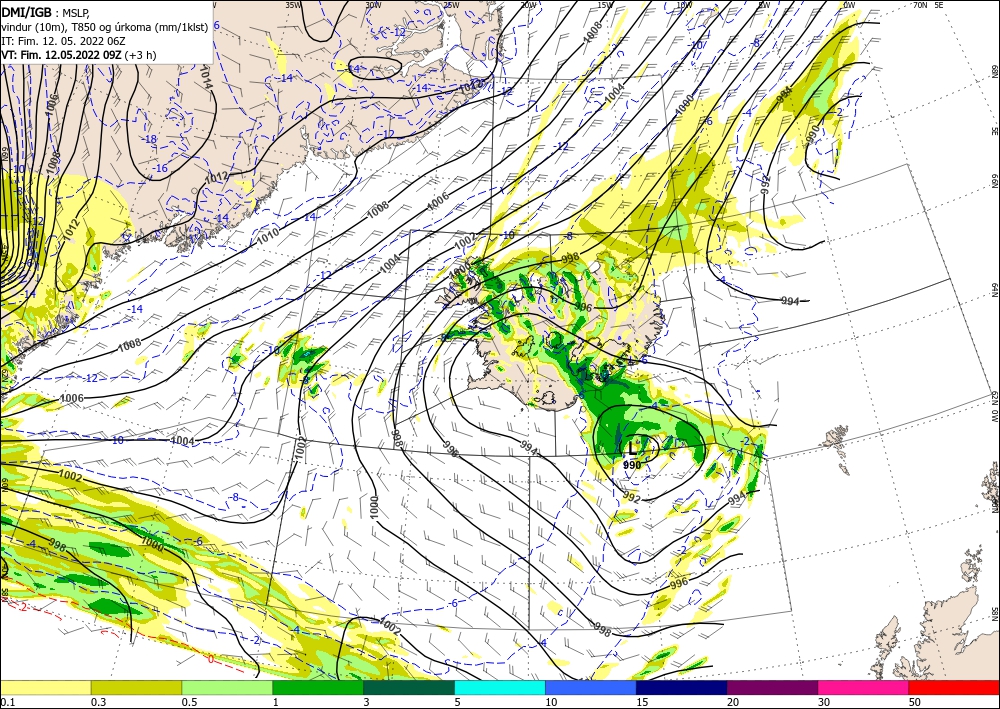Click the "20" legend scale value

733,702
